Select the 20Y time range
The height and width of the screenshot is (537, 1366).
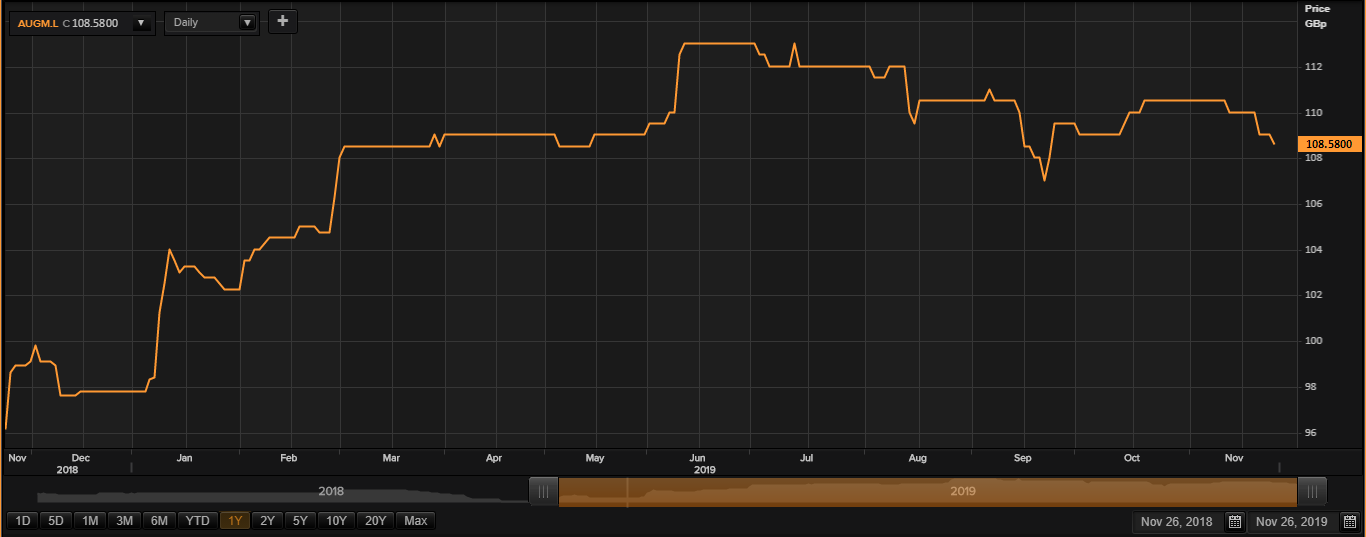point(376,521)
